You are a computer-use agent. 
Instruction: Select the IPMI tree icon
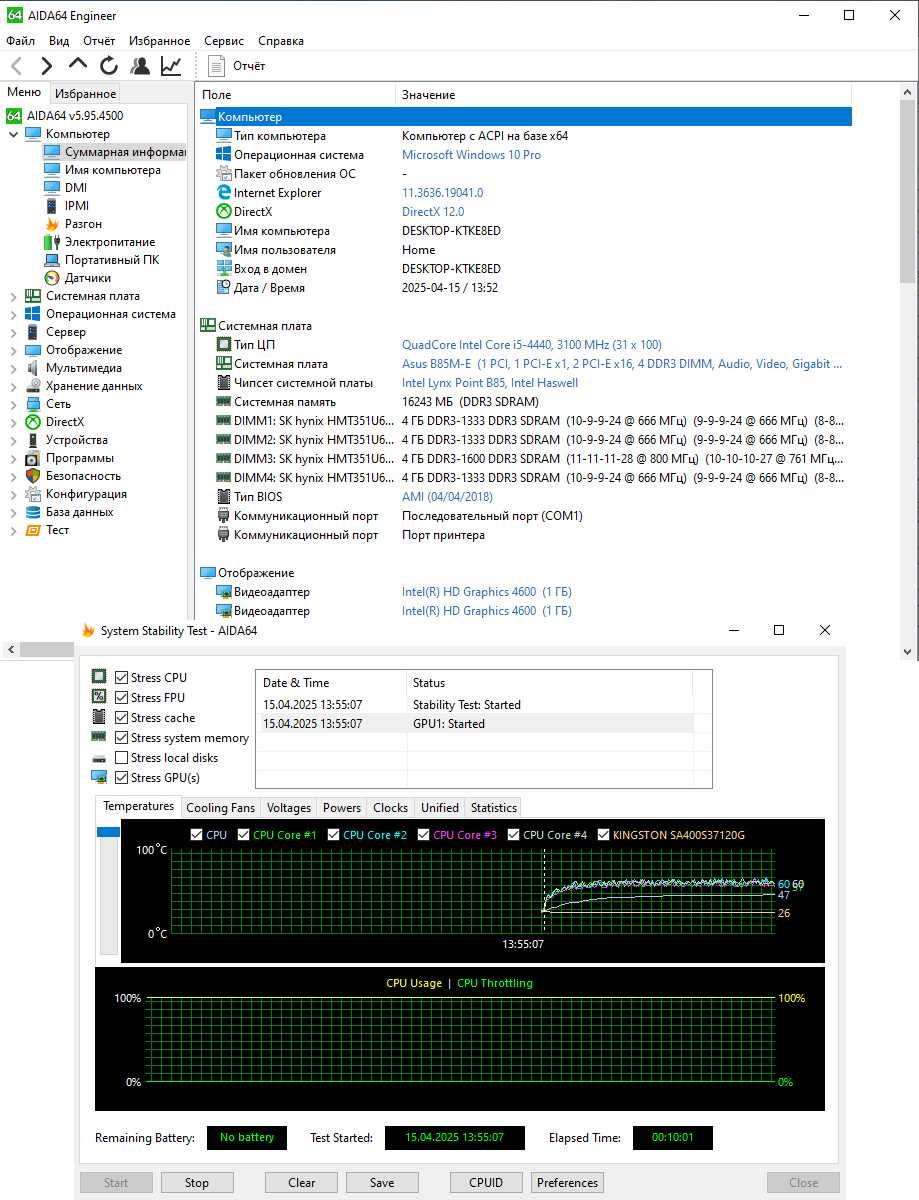pyautogui.click(x=52, y=206)
